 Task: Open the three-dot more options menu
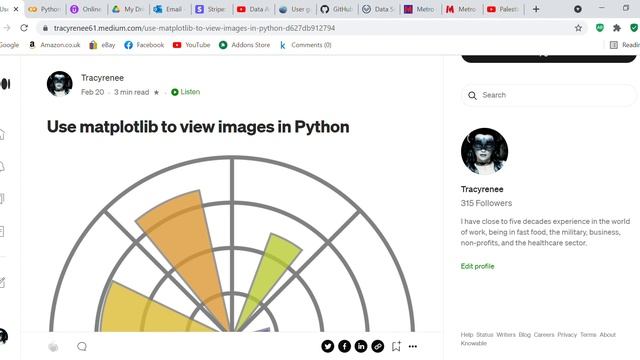(x=413, y=347)
